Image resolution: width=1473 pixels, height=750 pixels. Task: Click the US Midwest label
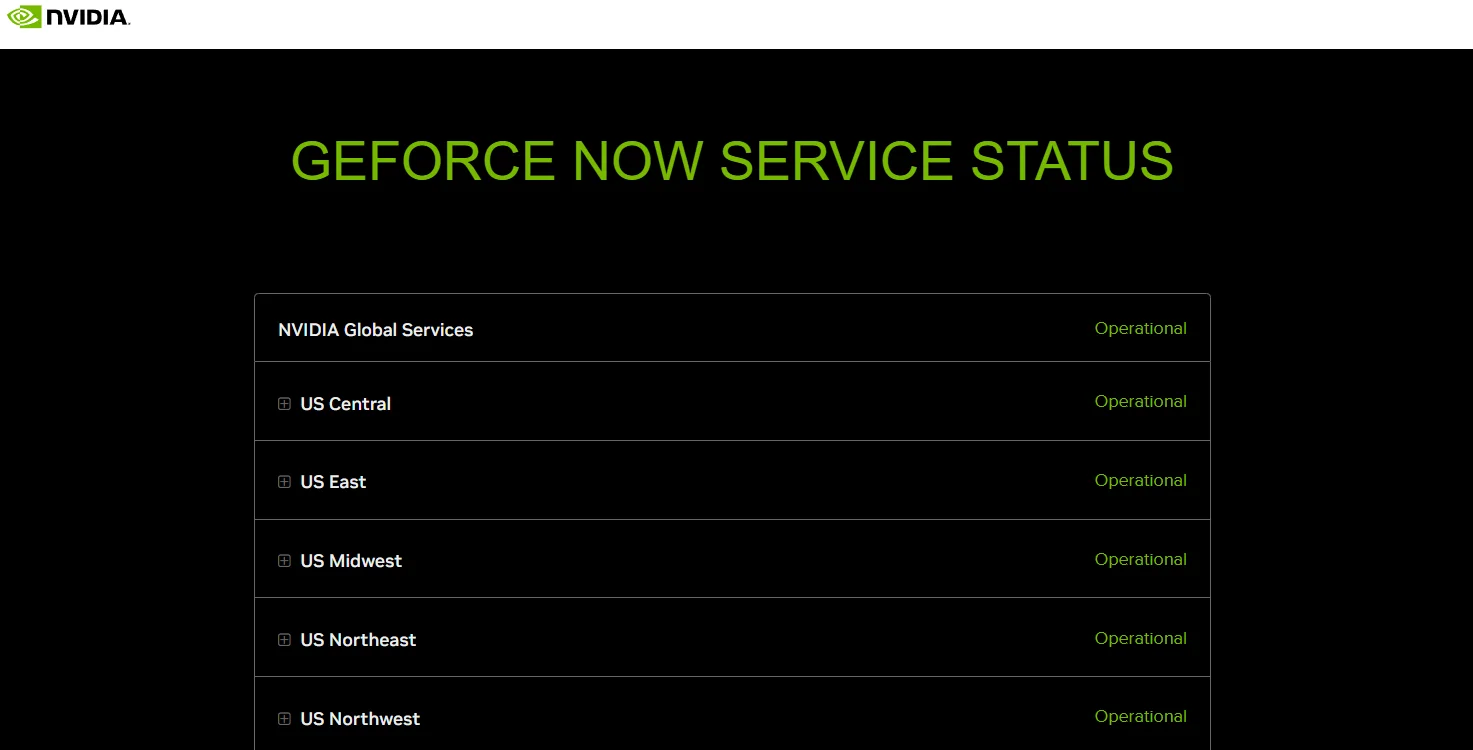point(351,561)
